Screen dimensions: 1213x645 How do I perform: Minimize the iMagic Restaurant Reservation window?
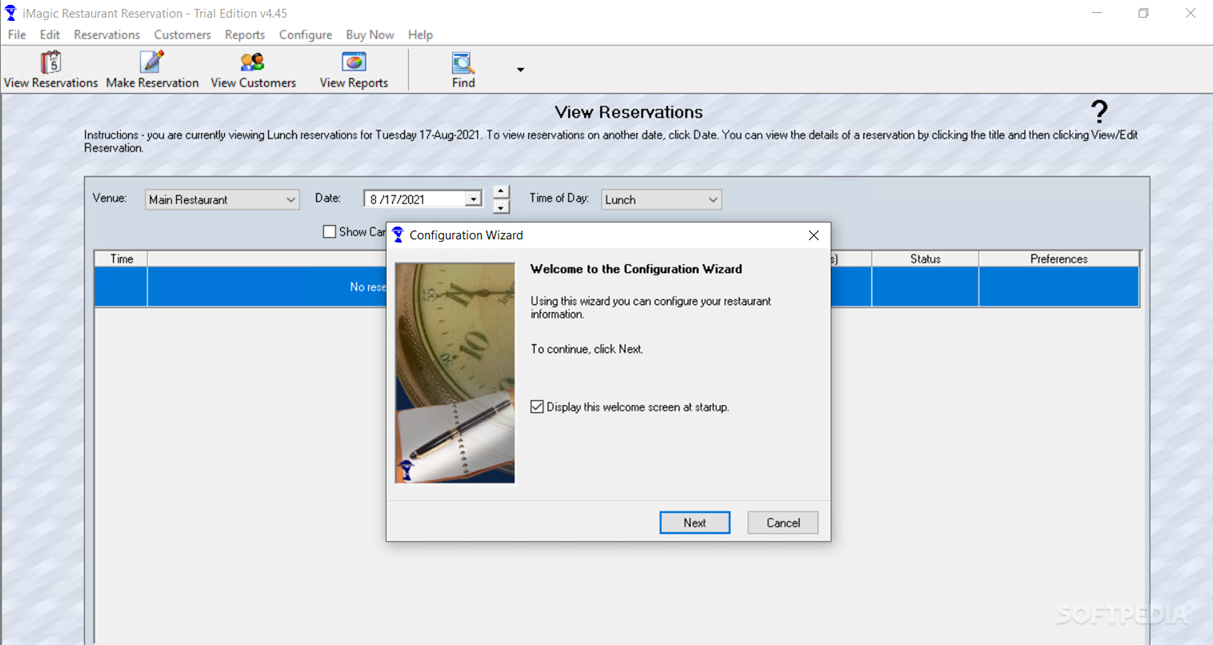1097,13
